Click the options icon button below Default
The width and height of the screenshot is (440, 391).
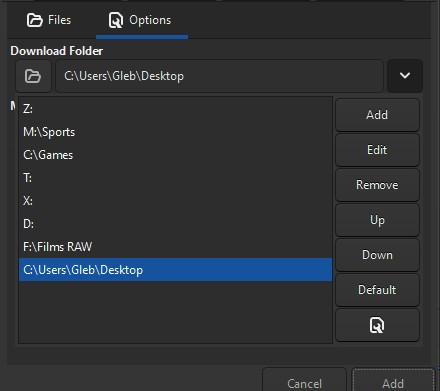coord(377,325)
